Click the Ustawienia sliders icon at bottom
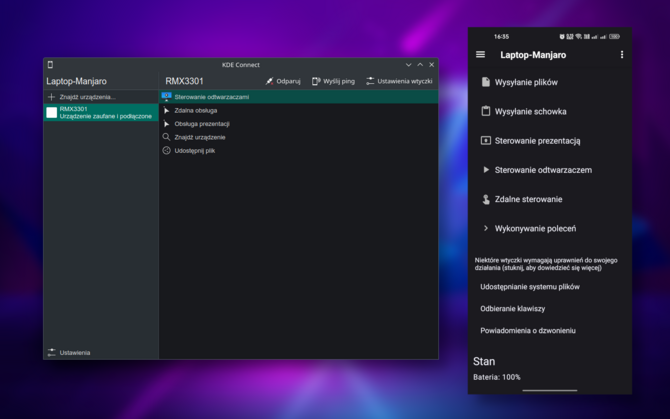 pos(52,352)
